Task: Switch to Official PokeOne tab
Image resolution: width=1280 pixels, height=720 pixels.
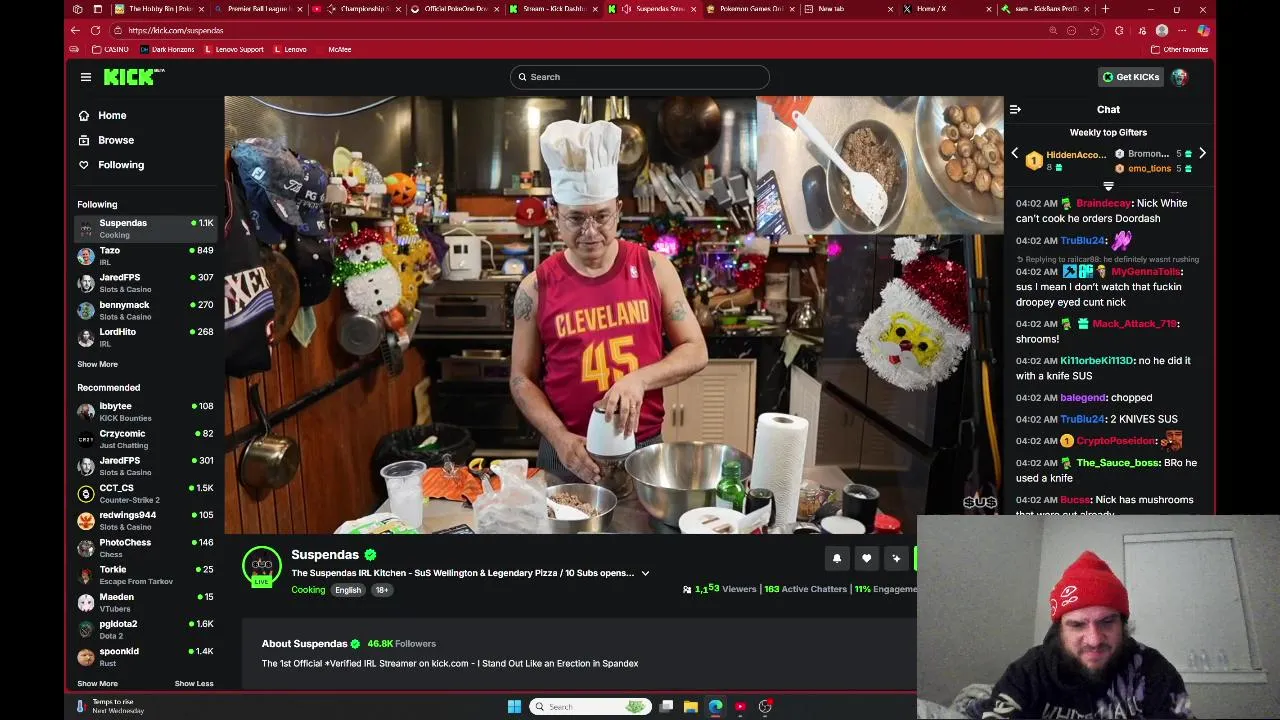Action: 454,9
